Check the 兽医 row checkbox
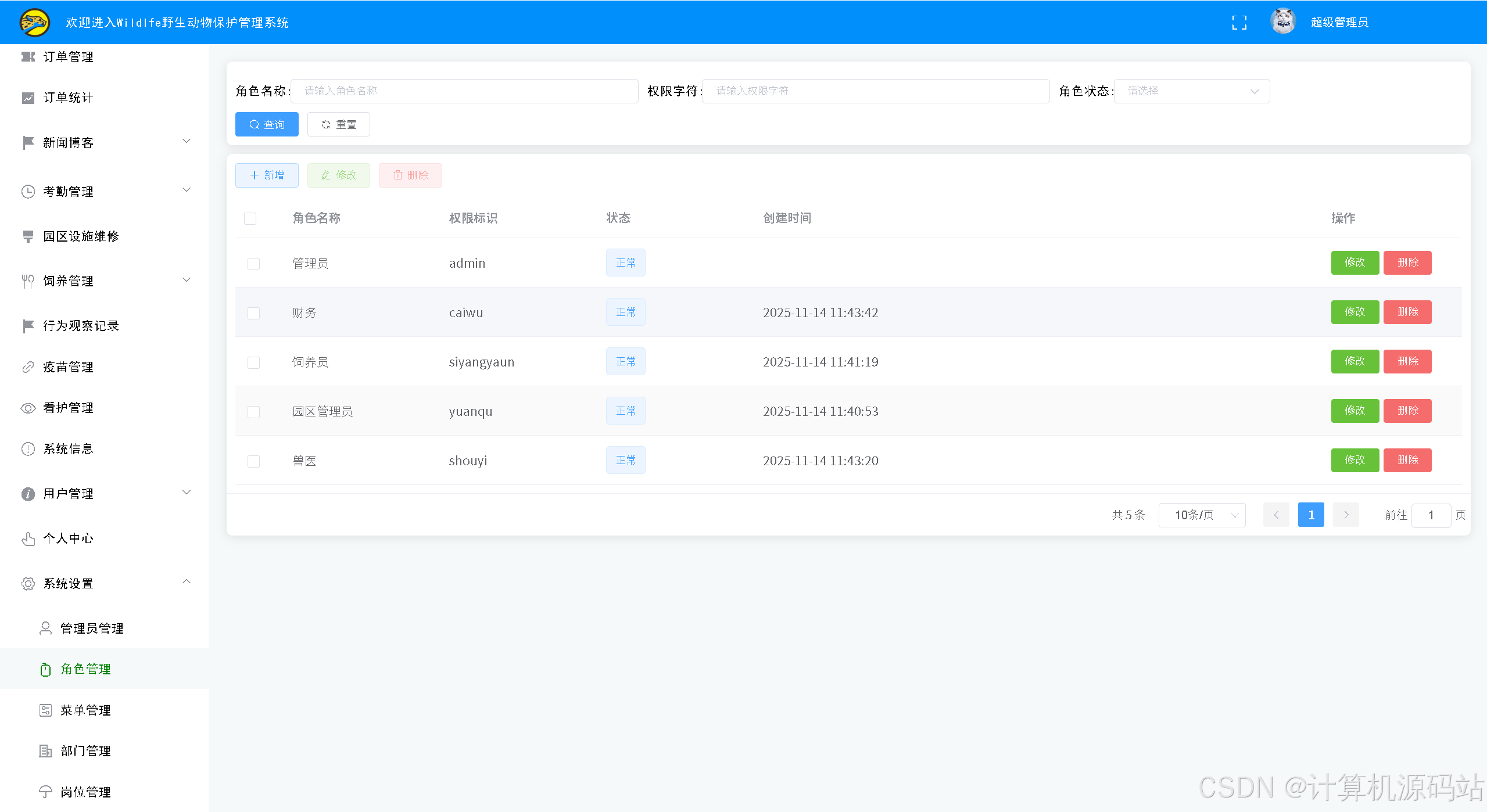The height and width of the screenshot is (812, 1487). [253, 461]
